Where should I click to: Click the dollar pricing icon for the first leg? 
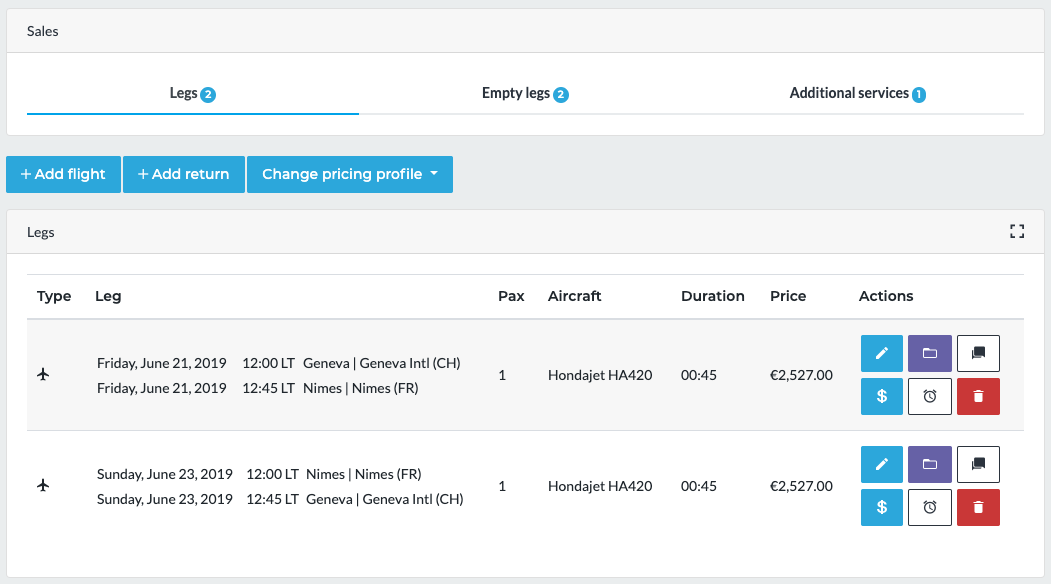881,396
